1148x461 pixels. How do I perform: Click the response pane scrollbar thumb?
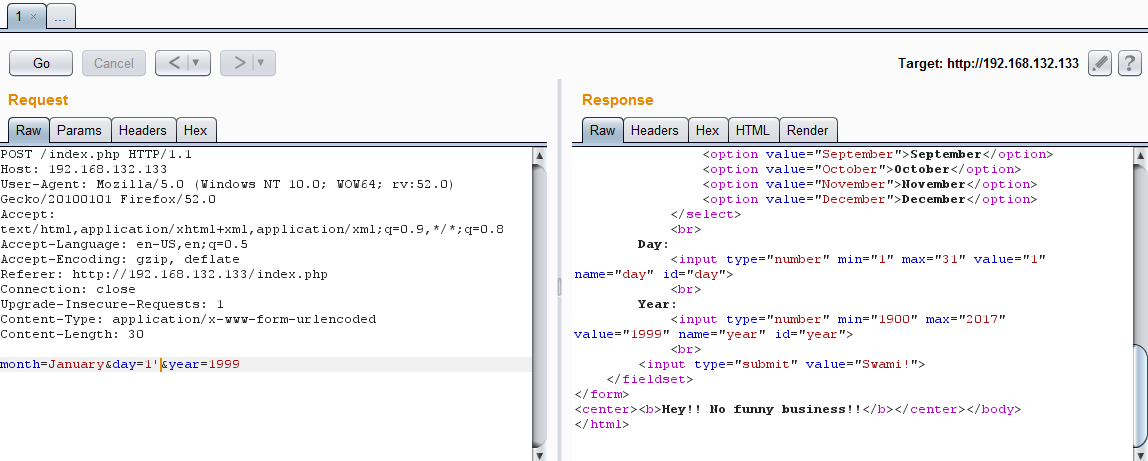[x=1141, y=394]
